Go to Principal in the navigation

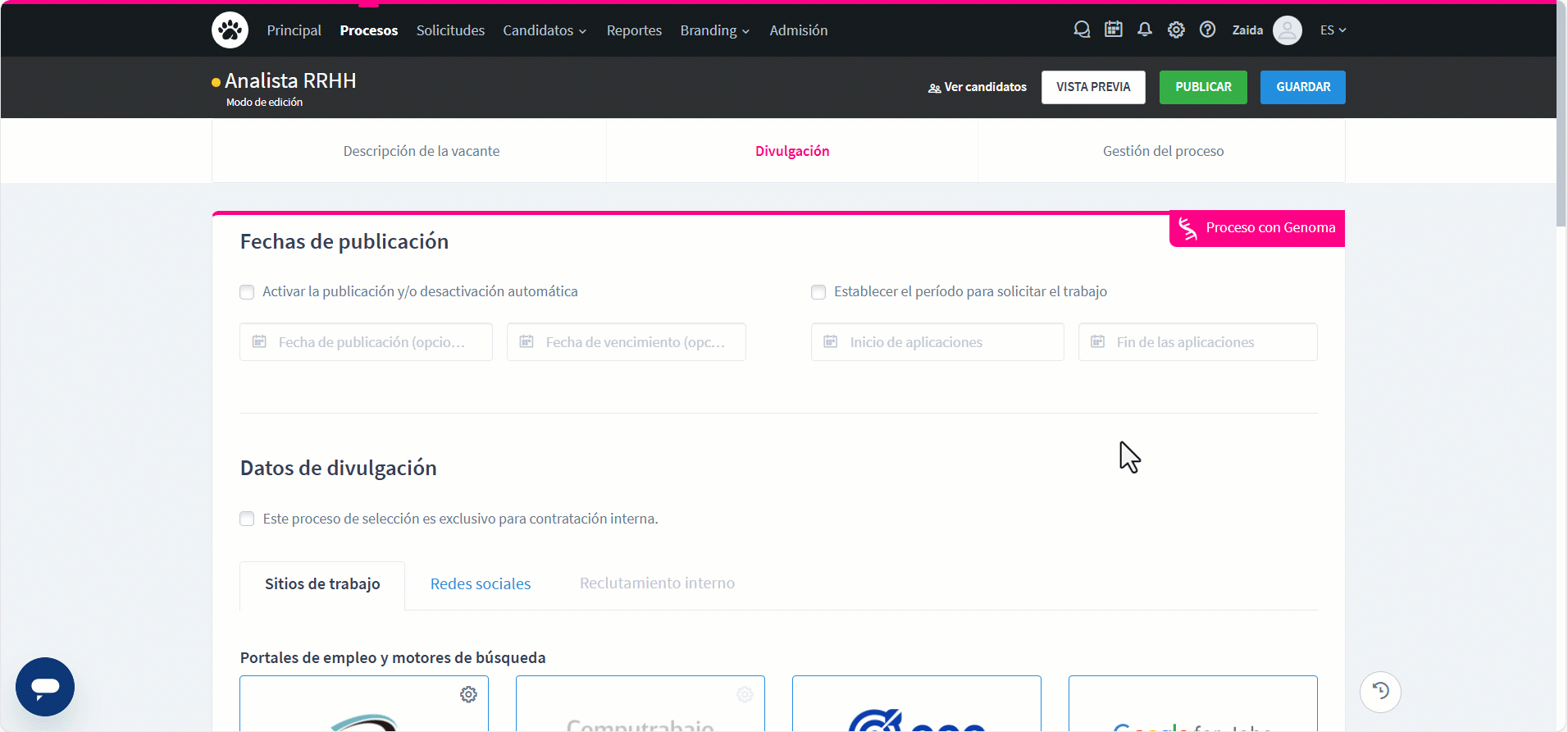click(x=294, y=30)
